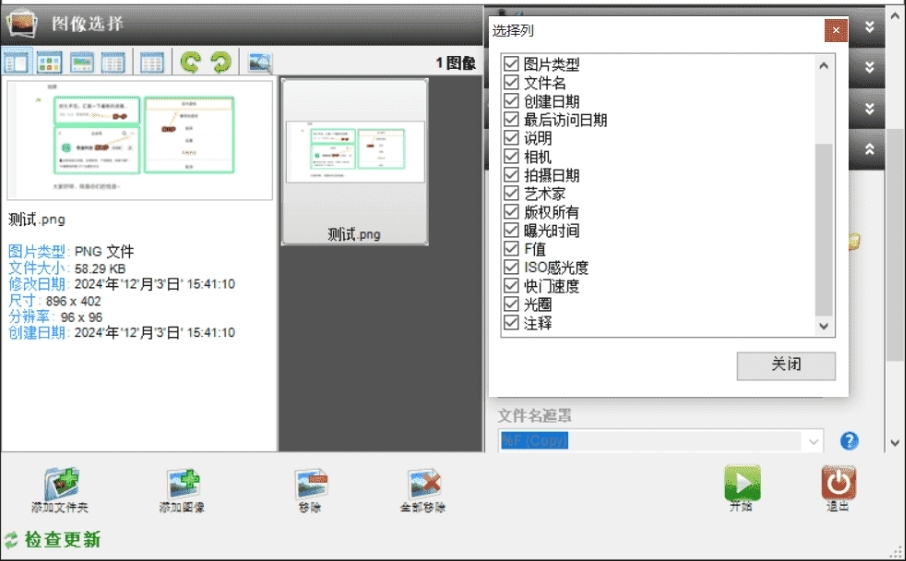The image size is (906, 561).
Task: Click the 图片类型 info label
Action: [37, 251]
